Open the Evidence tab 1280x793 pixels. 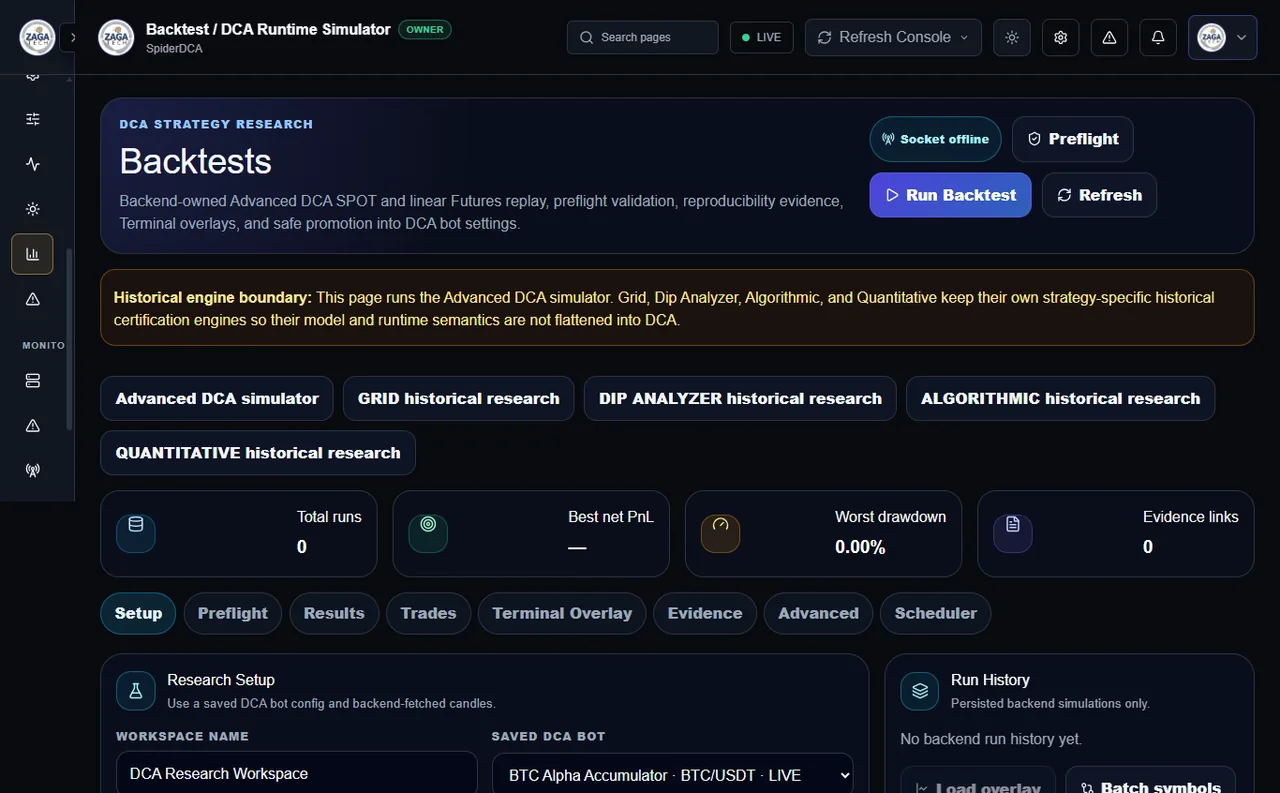click(x=705, y=613)
